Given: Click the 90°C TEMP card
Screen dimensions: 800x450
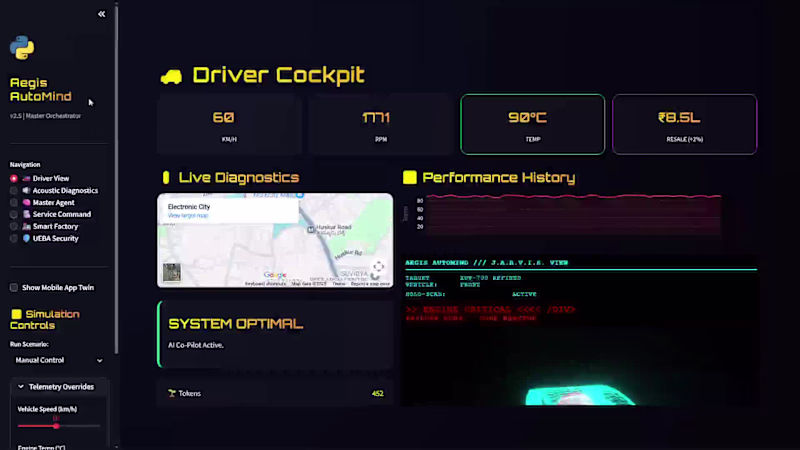Looking at the screenshot, I should click(x=533, y=124).
